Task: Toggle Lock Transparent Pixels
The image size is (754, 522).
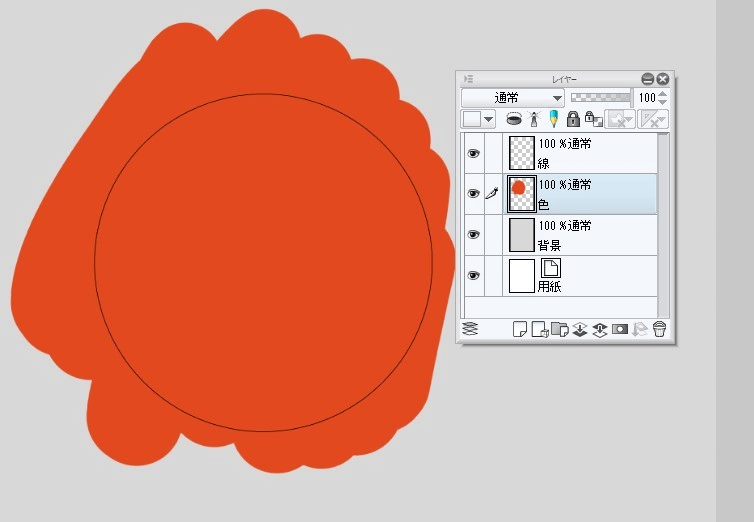Action: pyautogui.click(x=592, y=119)
